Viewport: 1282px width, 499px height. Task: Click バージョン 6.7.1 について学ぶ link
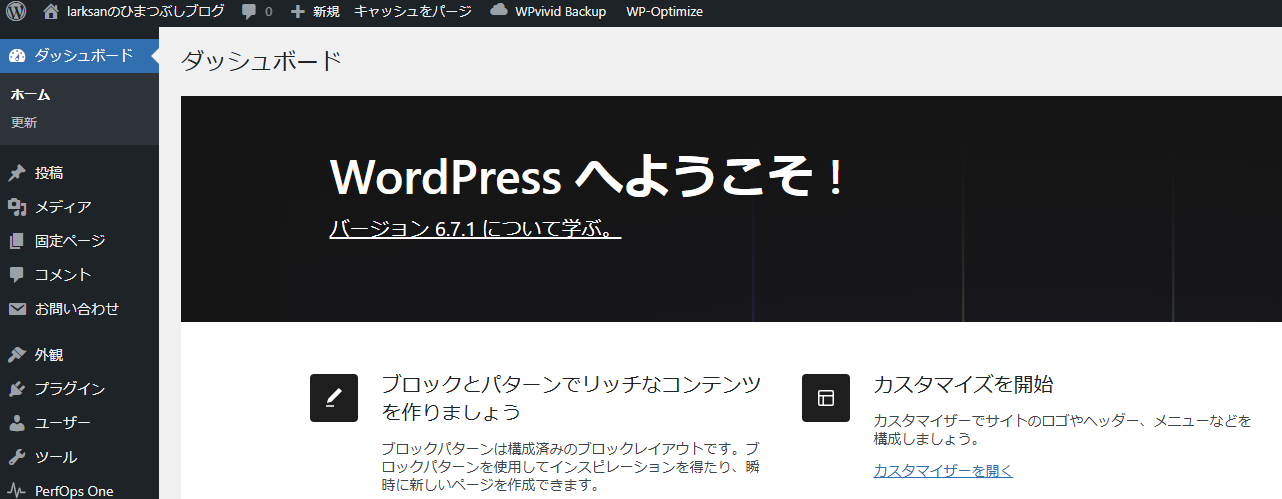[475, 229]
